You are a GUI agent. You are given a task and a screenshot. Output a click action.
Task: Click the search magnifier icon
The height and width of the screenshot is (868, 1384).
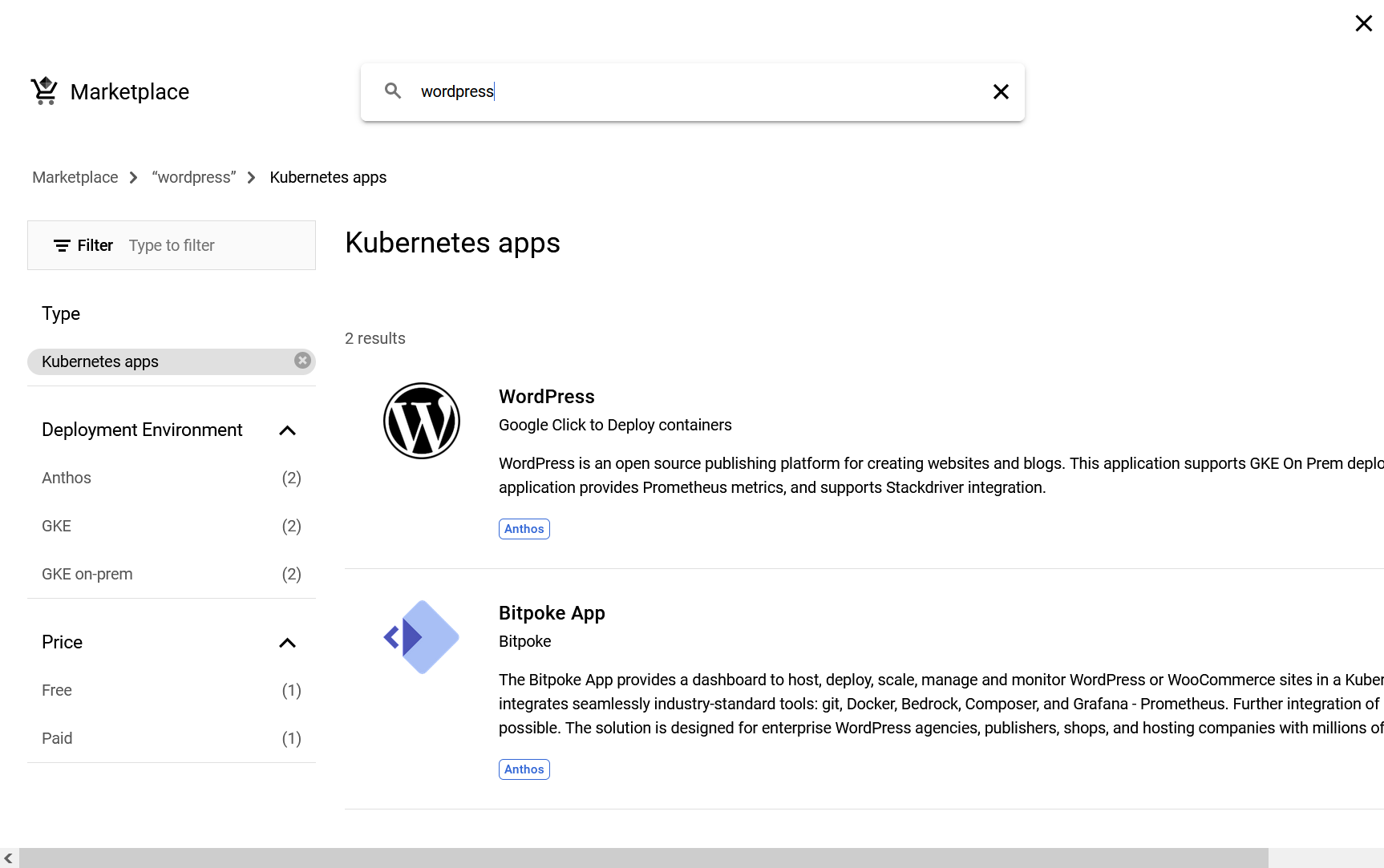(x=393, y=91)
